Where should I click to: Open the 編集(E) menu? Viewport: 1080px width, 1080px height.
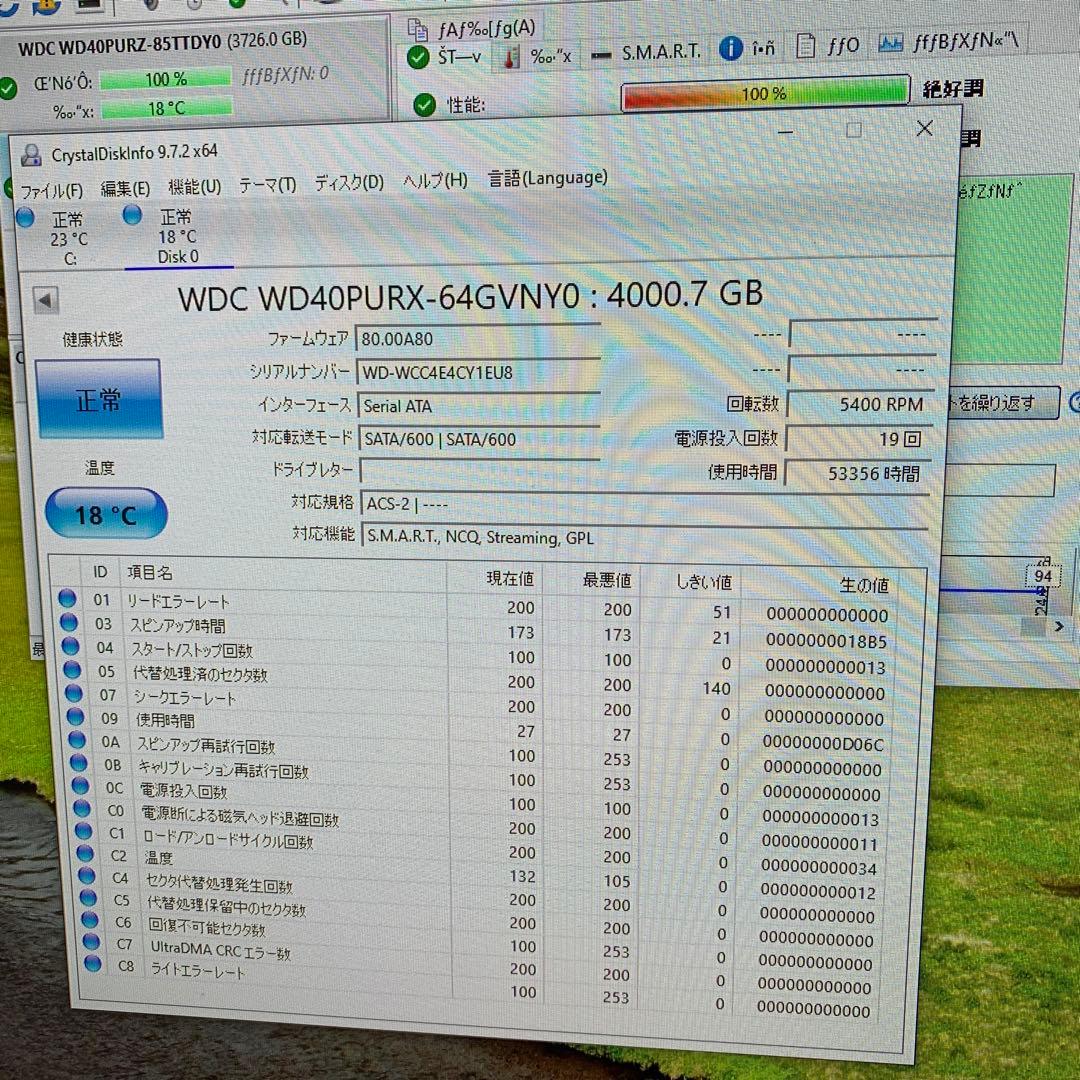pyautogui.click(x=125, y=188)
